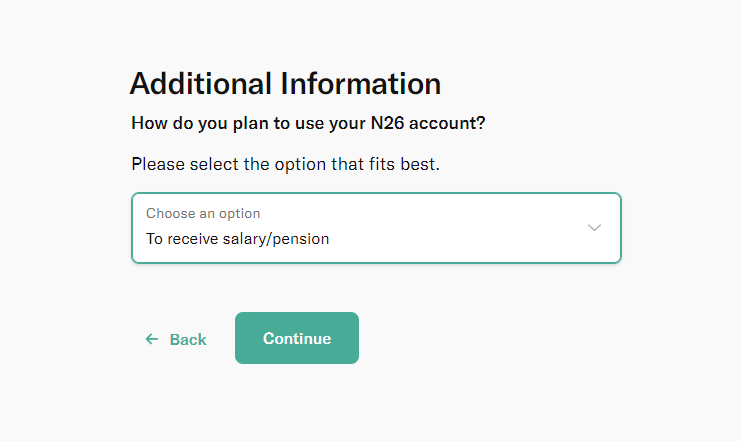The image size is (741, 441).
Task: Click the word "Continue" on the green button
Action: tap(297, 339)
